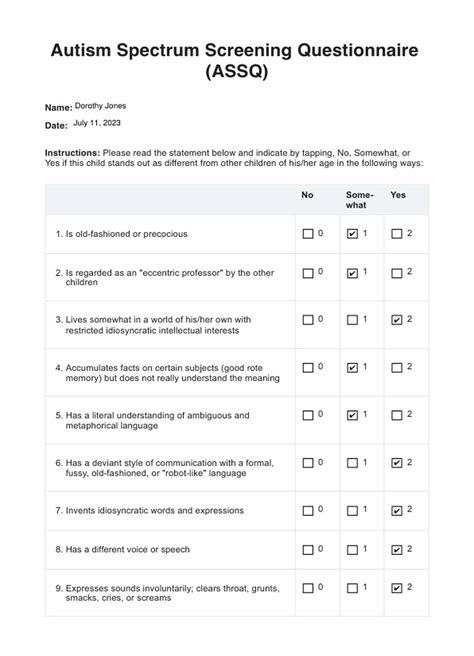Uncheck Yes for question 9 involuntary sounds
The width and height of the screenshot is (474, 656).
pos(397,588)
